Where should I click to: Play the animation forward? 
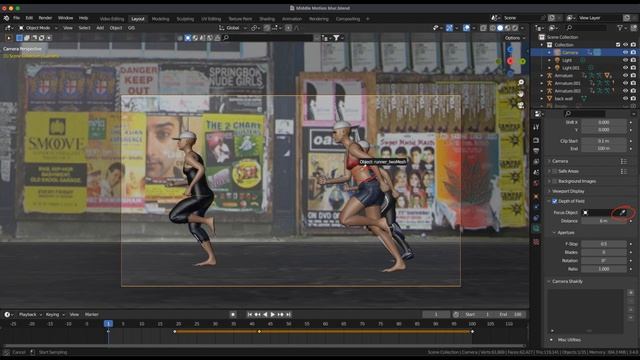[x=273, y=315]
